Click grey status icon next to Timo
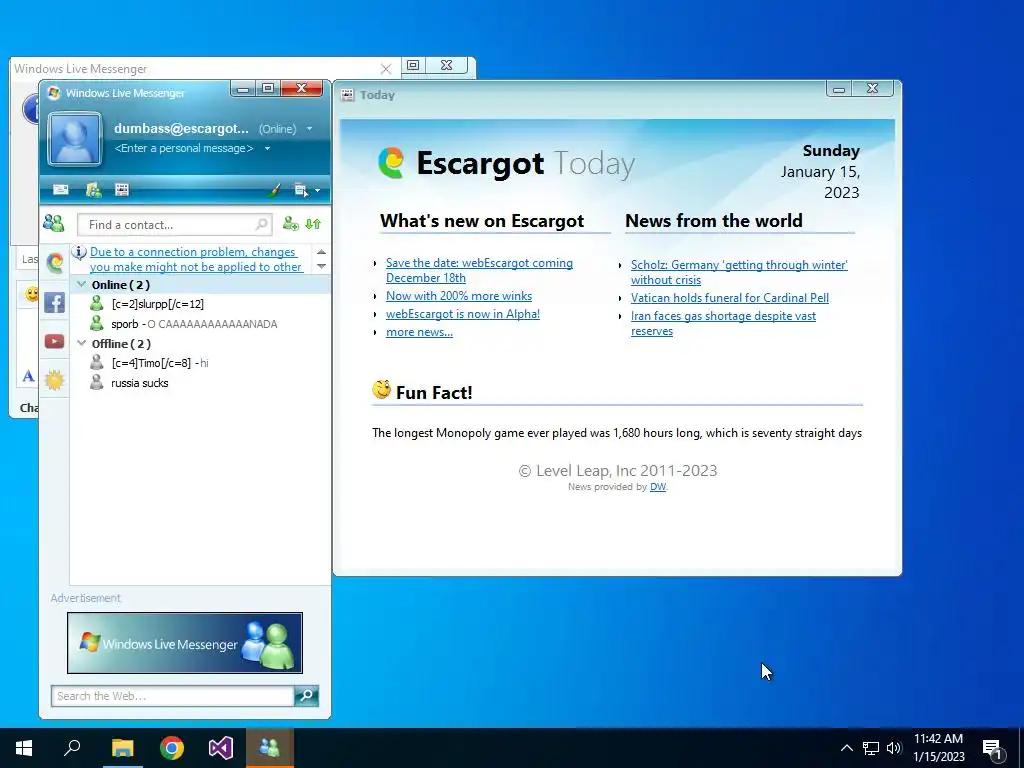This screenshot has width=1024, height=768. click(x=97, y=362)
